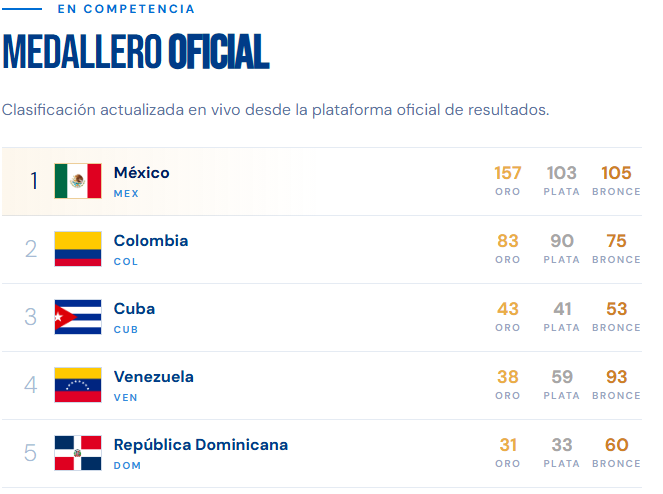This screenshot has width=663, height=494.
Task: Select the Cuba country name
Action: click(134, 309)
